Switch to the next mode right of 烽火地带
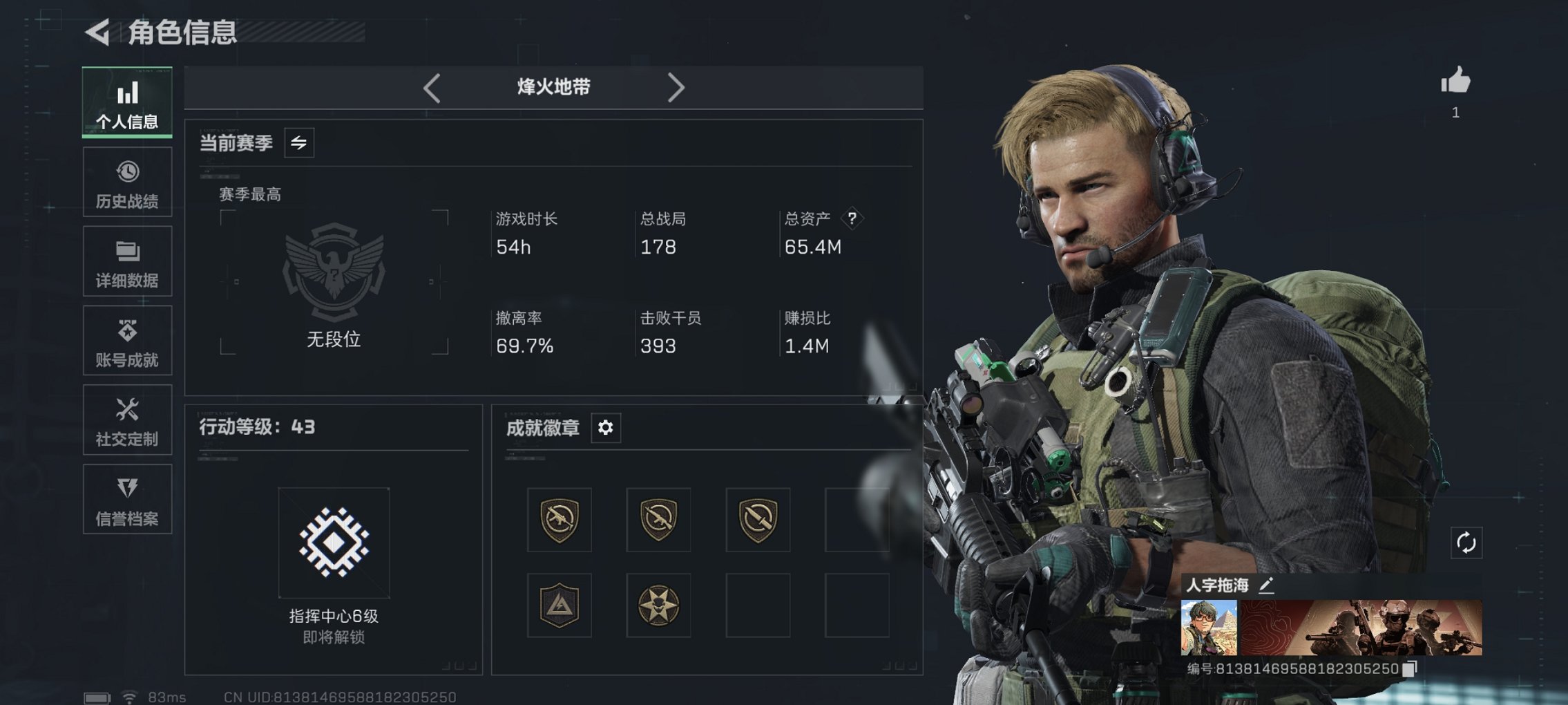The height and width of the screenshot is (705, 1568). pyautogui.click(x=676, y=88)
